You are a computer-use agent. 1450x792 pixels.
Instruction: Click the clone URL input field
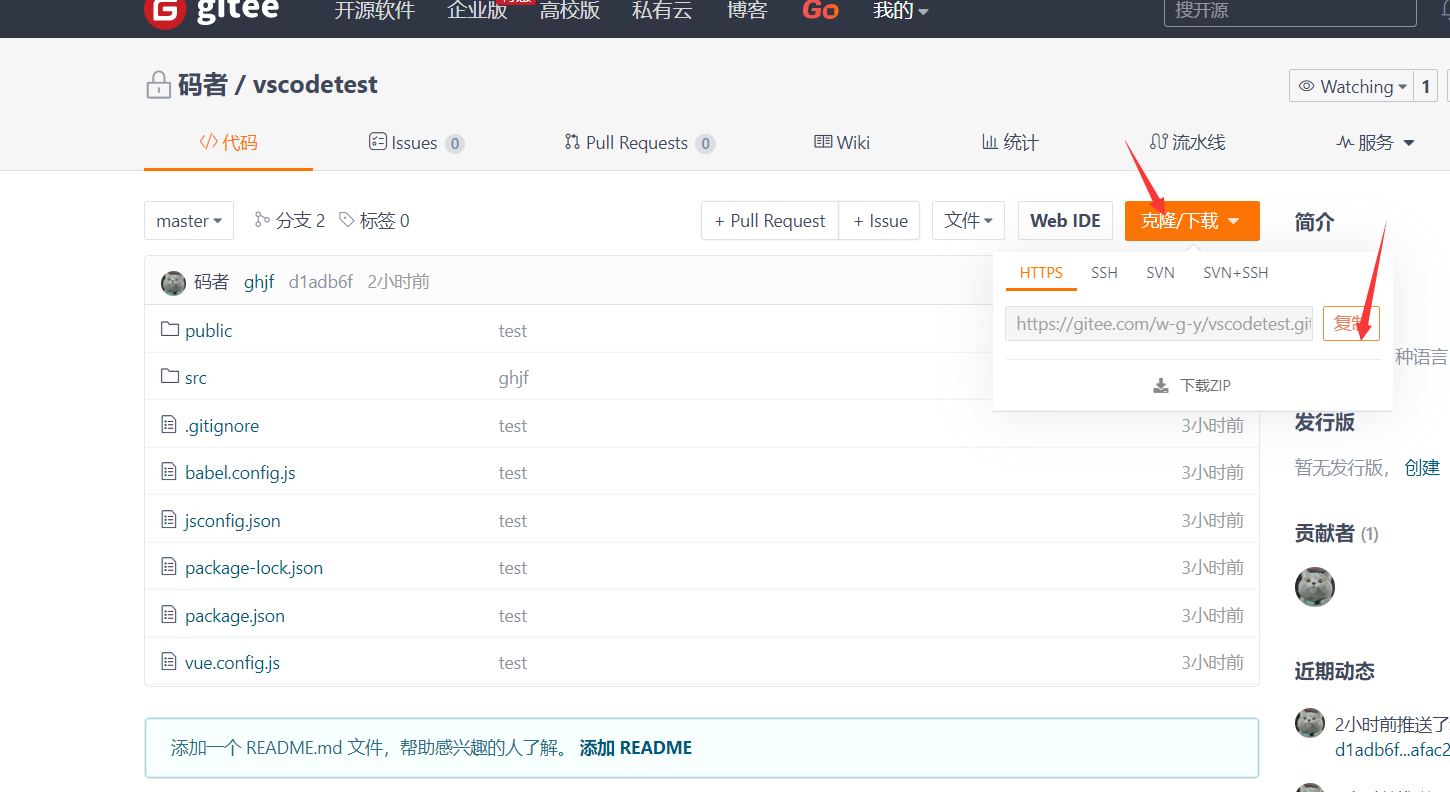pyautogui.click(x=1159, y=323)
